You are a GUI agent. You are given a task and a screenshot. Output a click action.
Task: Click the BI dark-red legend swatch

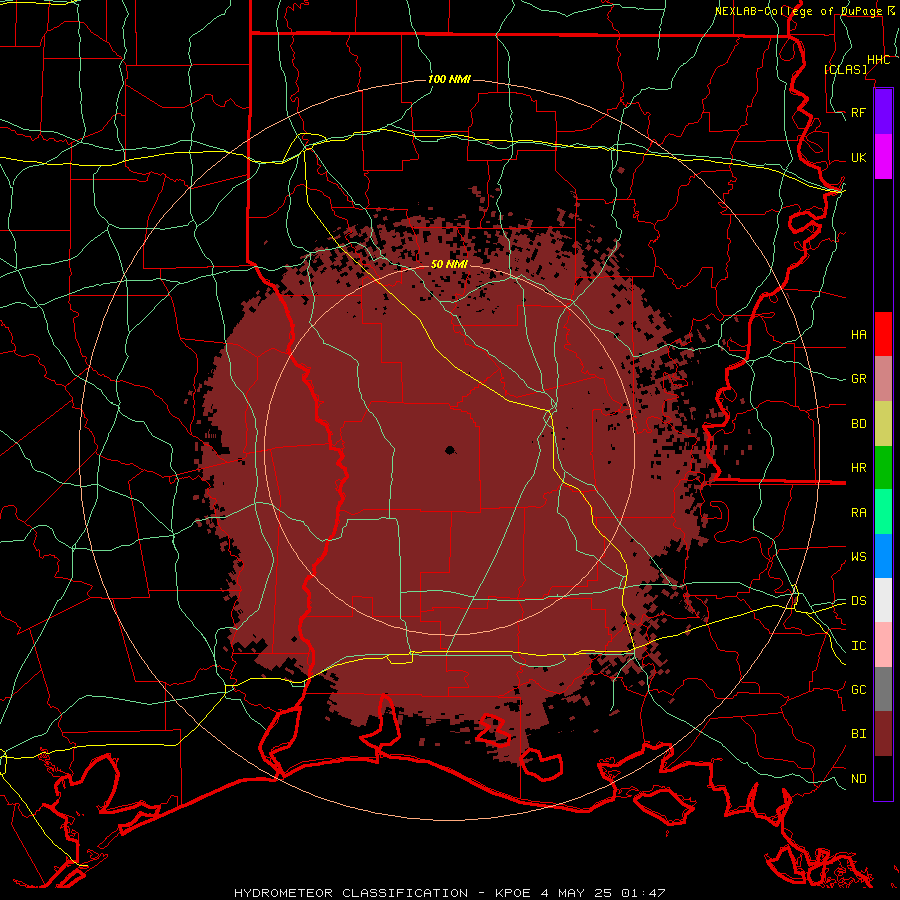(x=883, y=734)
